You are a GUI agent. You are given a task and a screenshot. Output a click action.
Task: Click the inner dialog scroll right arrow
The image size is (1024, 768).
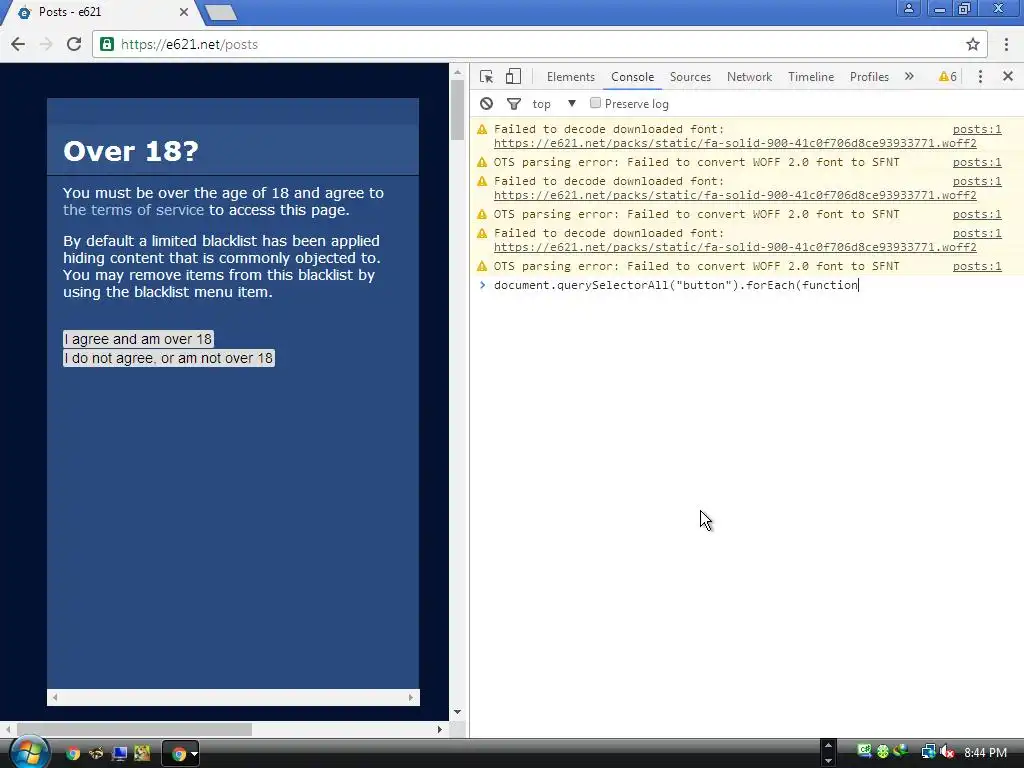(x=410, y=697)
